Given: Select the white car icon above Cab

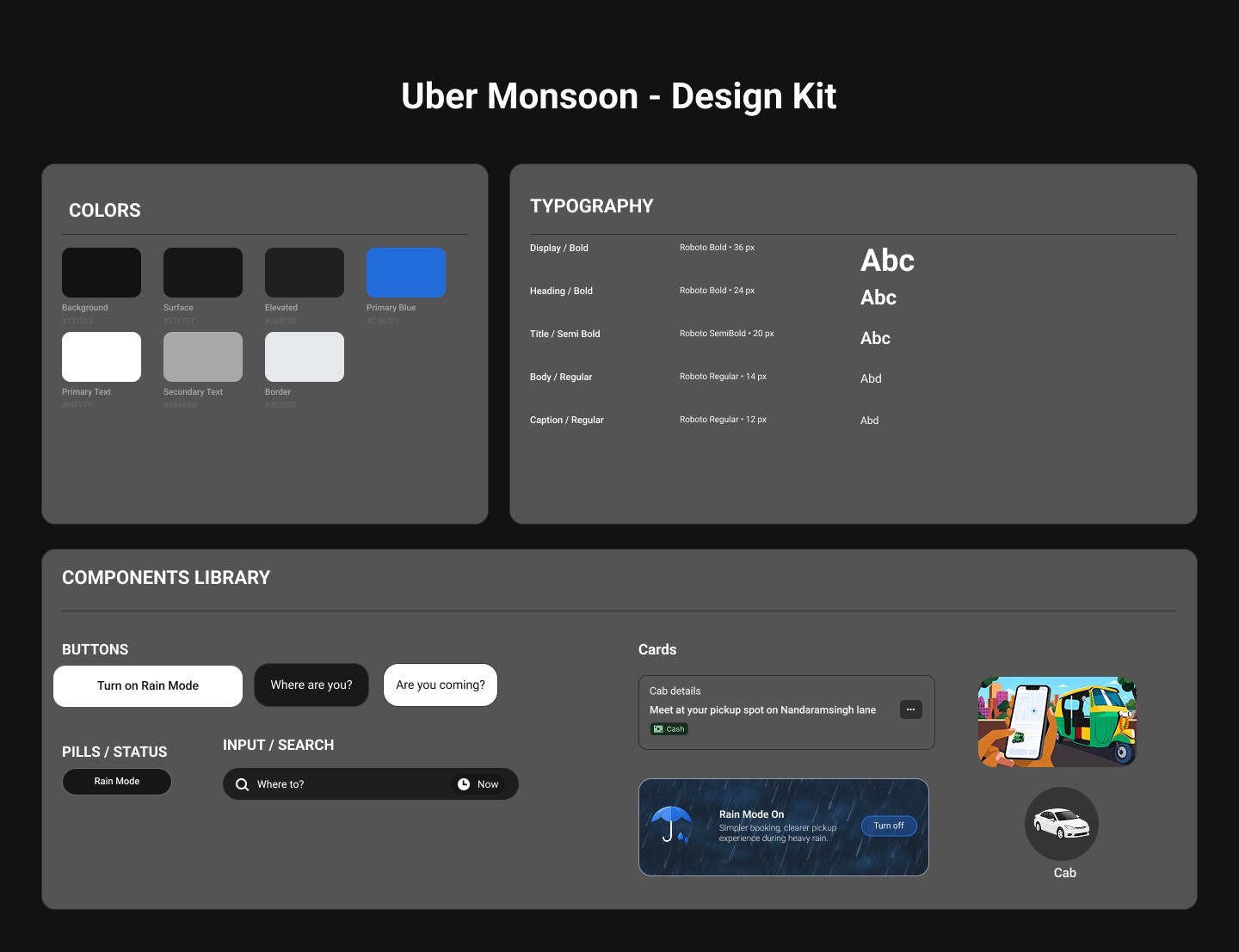Looking at the screenshot, I should point(1061,823).
